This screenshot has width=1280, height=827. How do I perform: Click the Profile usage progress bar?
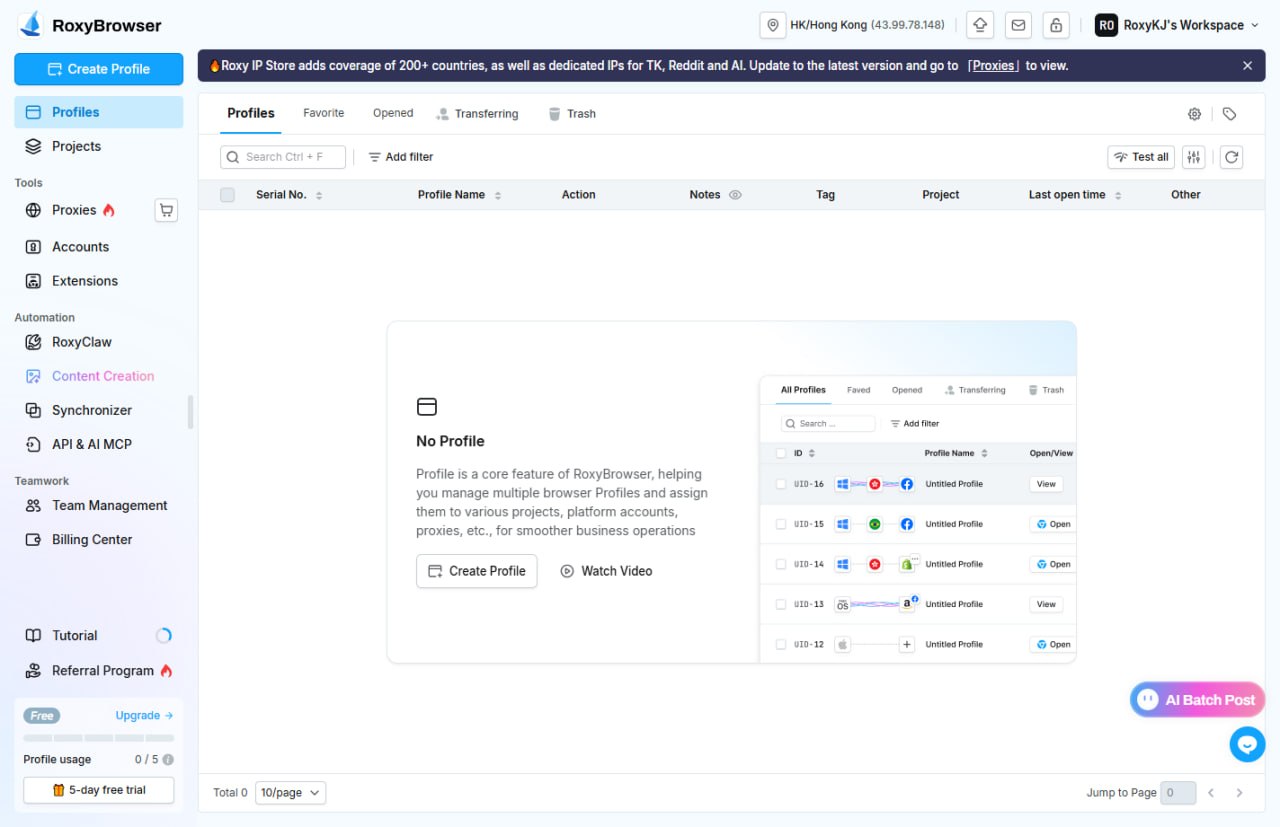[98, 738]
